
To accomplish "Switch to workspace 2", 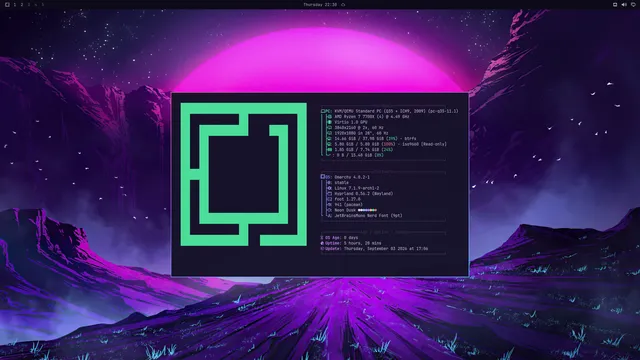I will (x=22, y=4).
